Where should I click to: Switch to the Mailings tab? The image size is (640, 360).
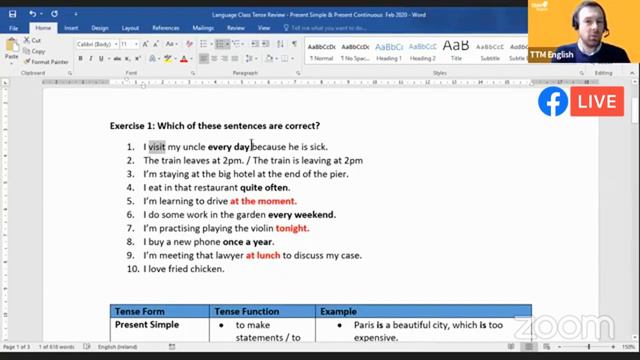pos(203,28)
